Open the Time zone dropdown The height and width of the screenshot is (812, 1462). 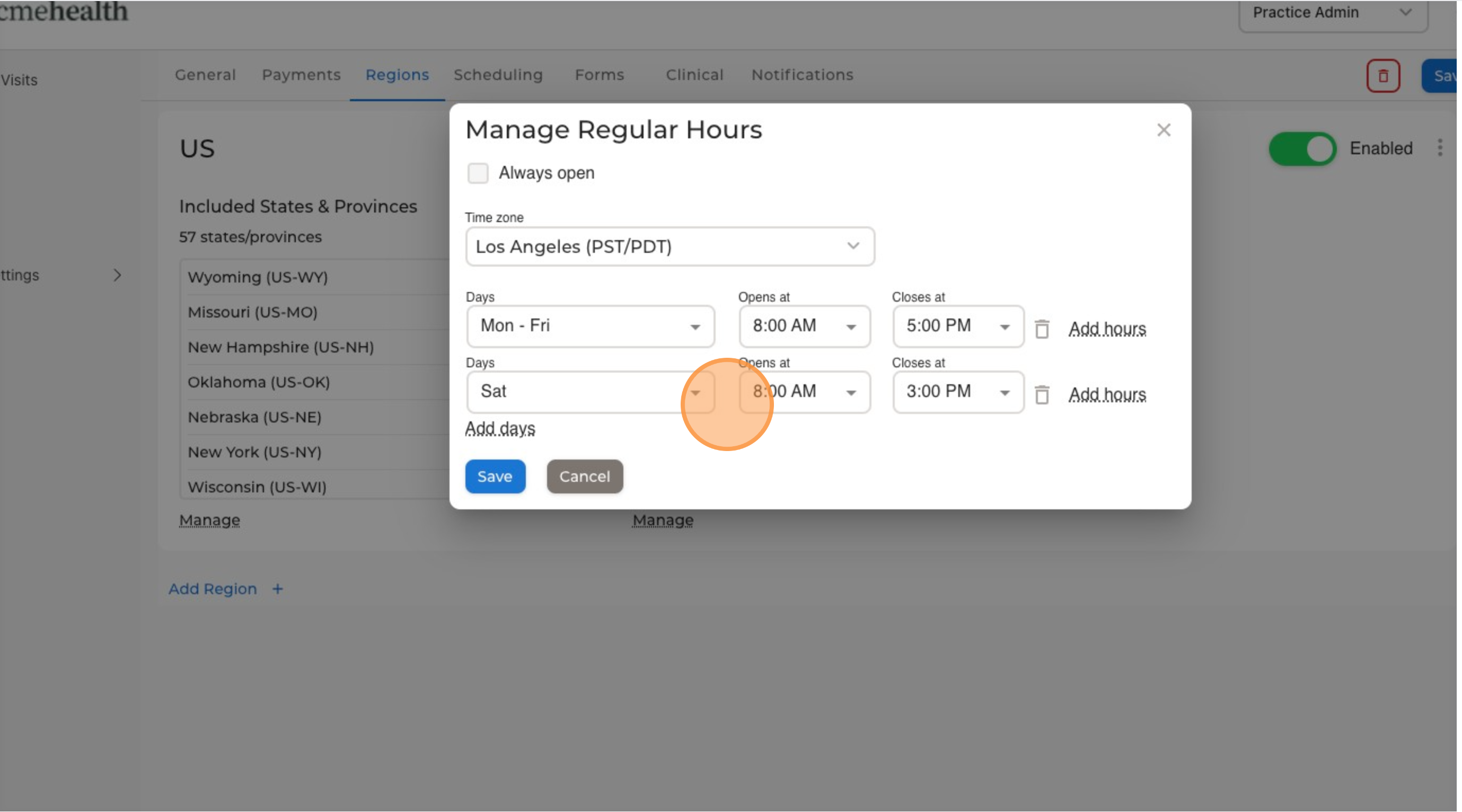click(x=670, y=247)
